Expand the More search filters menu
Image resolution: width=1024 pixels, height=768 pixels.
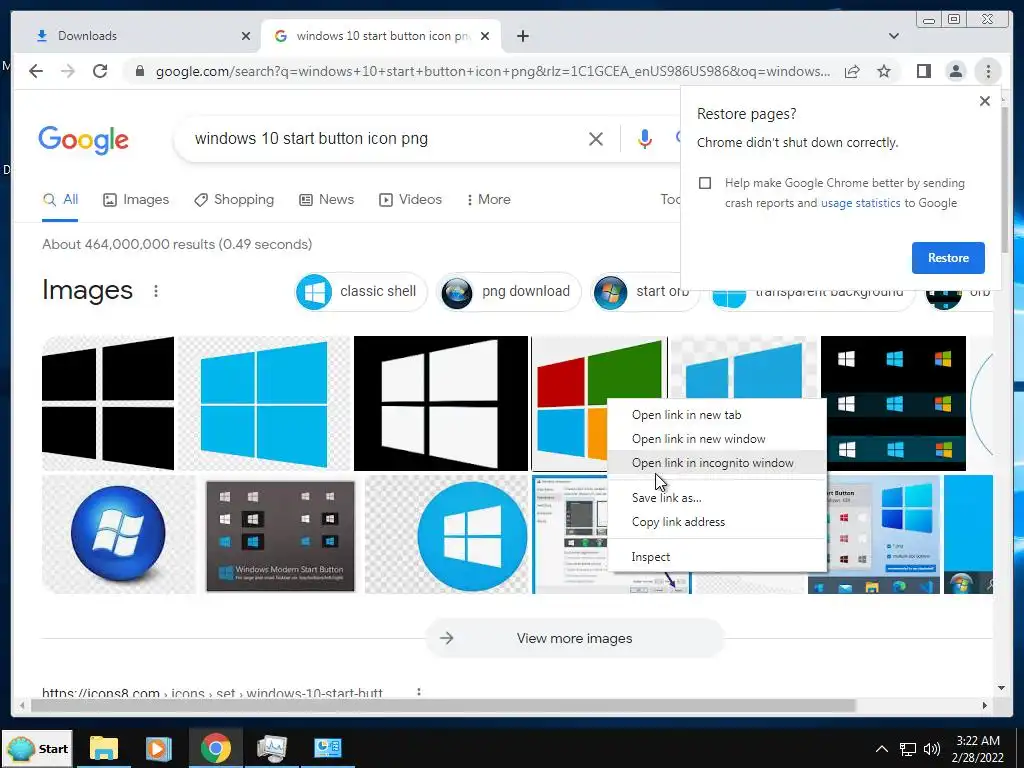pyautogui.click(x=488, y=199)
